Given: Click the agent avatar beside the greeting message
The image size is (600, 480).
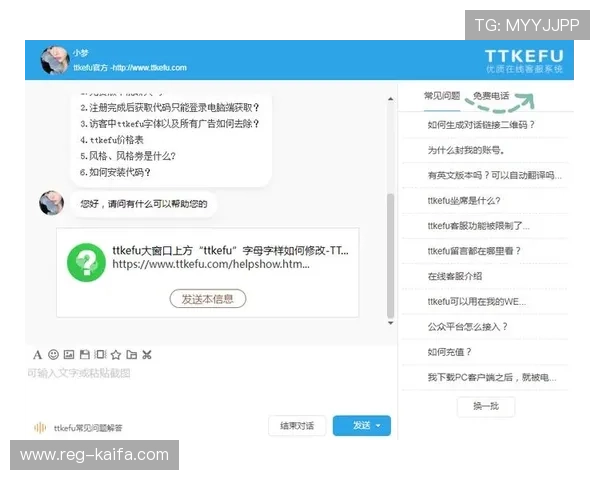Looking at the screenshot, I should click(x=52, y=203).
